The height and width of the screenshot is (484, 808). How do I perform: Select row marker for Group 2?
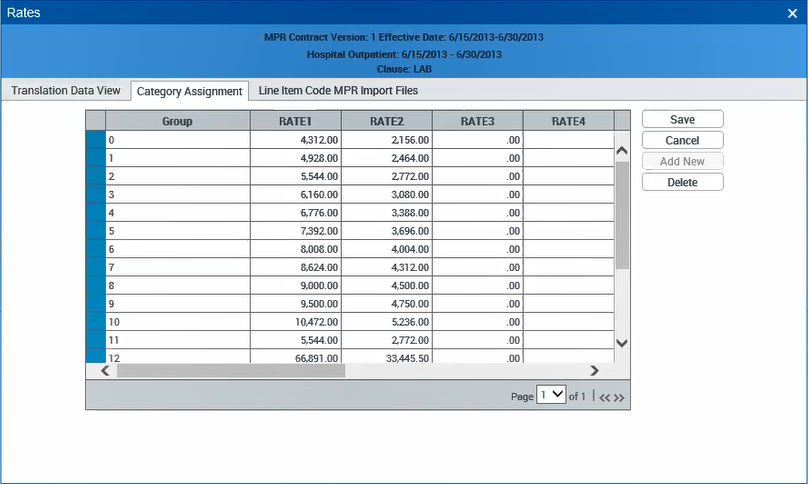pyautogui.click(x=95, y=176)
